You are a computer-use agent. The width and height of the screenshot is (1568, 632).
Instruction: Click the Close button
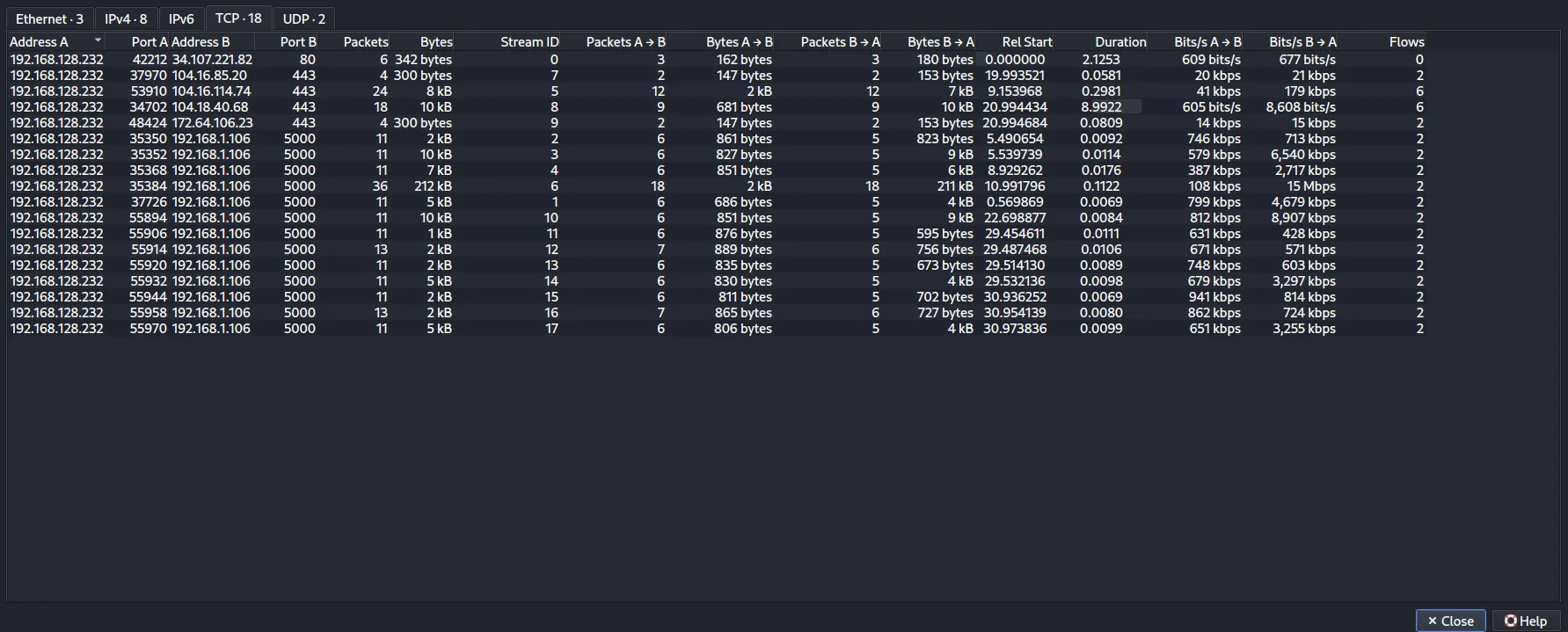1450,621
